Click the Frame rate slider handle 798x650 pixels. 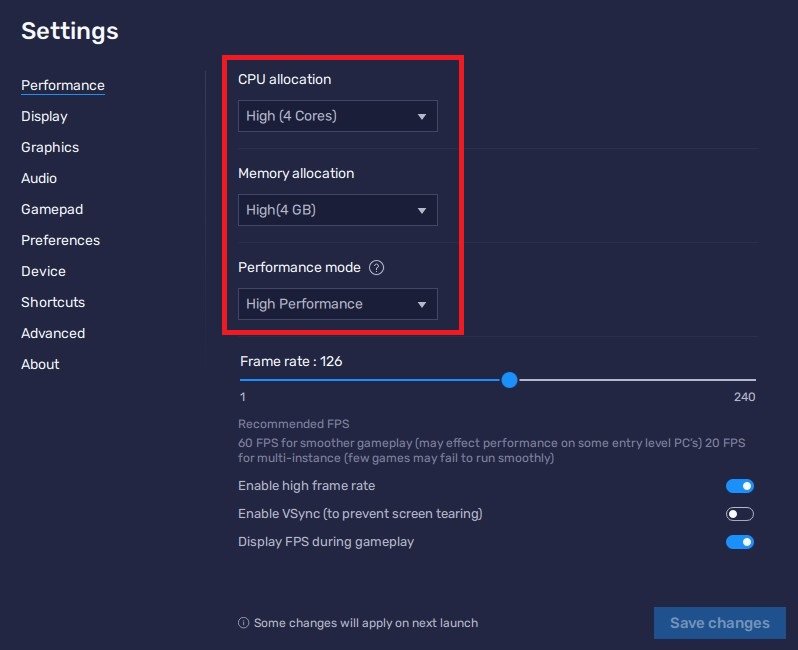509,380
